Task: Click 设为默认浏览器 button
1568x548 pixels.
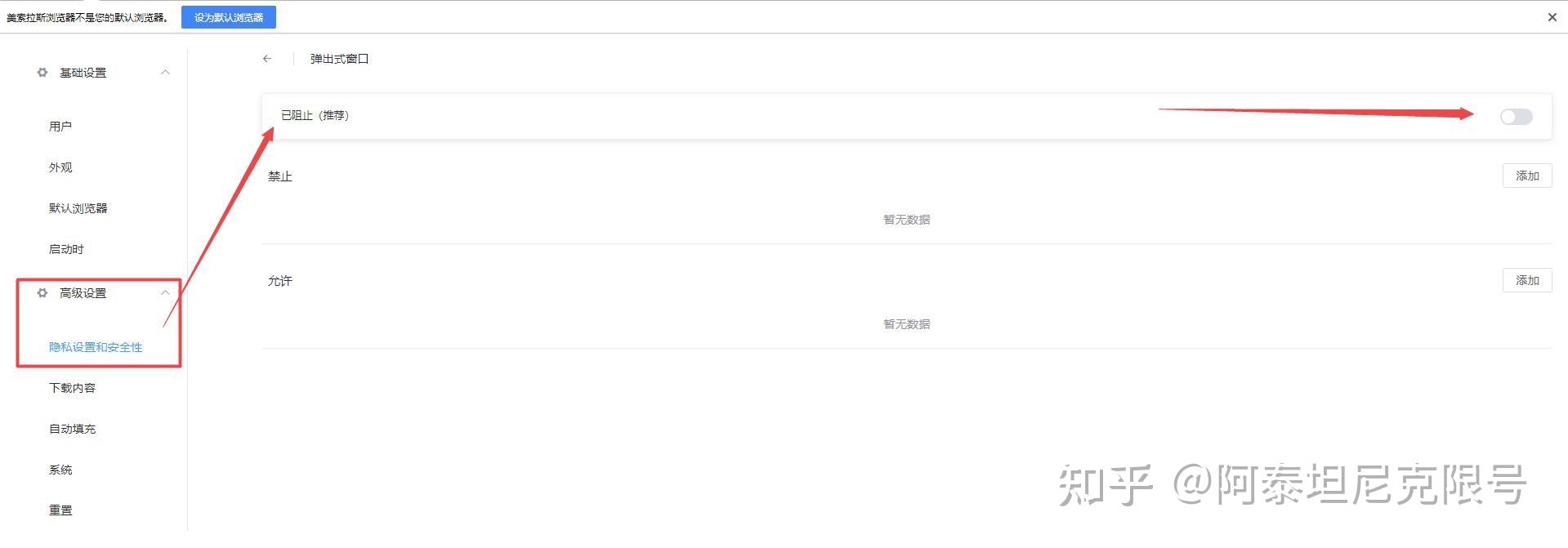Action: point(229,17)
